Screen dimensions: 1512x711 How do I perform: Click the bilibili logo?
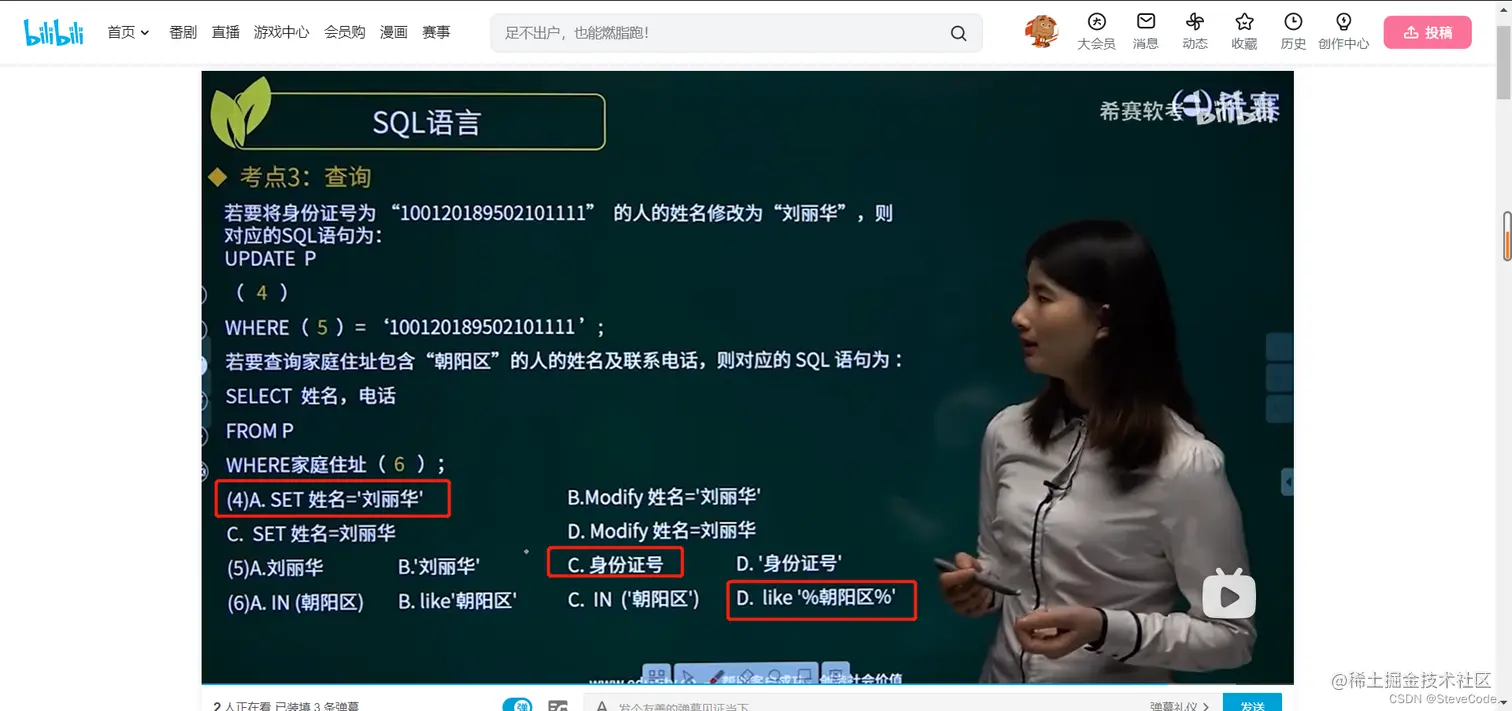pyautogui.click(x=53, y=31)
